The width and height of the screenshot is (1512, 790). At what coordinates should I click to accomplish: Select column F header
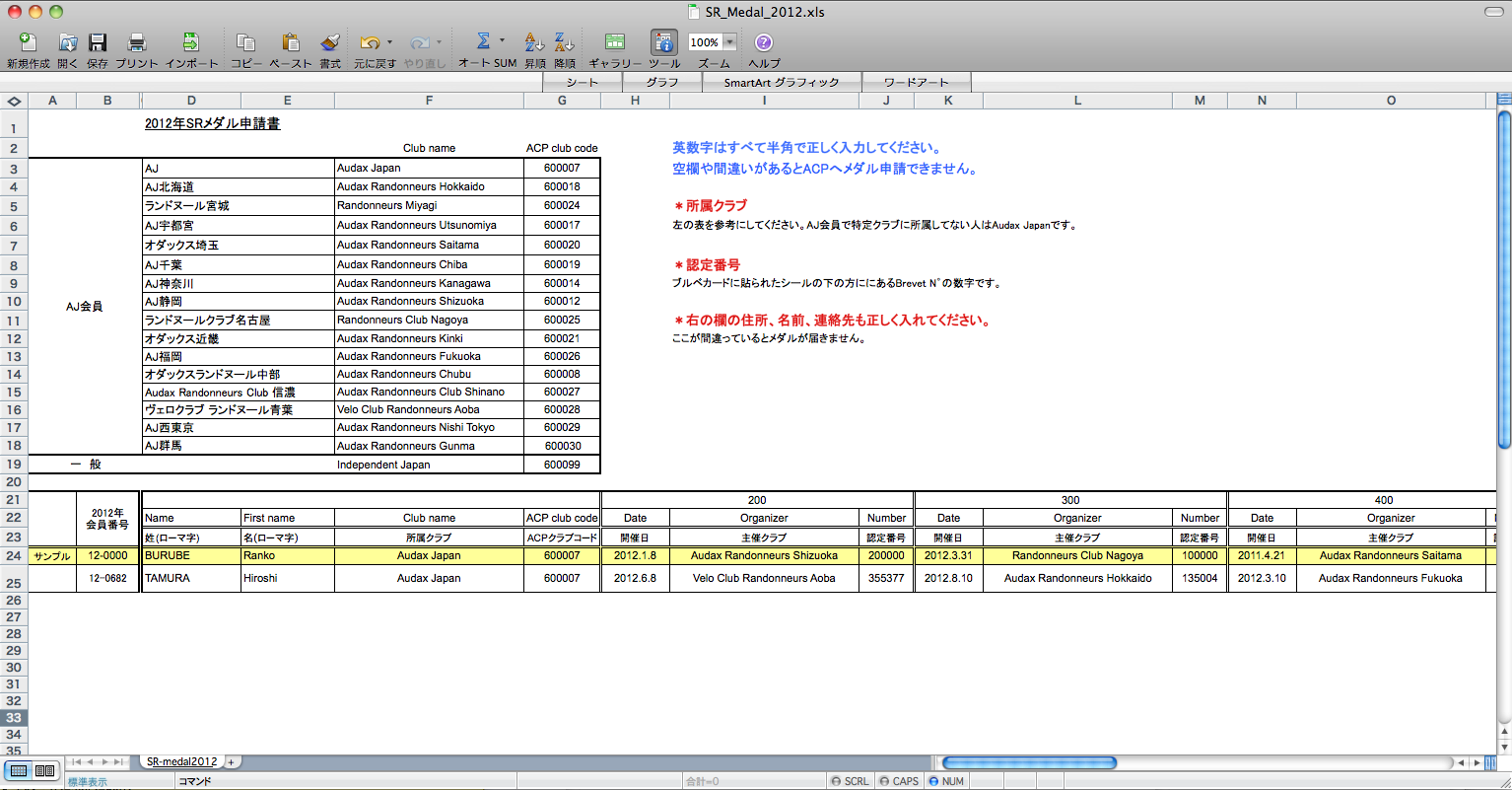tap(429, 101)
